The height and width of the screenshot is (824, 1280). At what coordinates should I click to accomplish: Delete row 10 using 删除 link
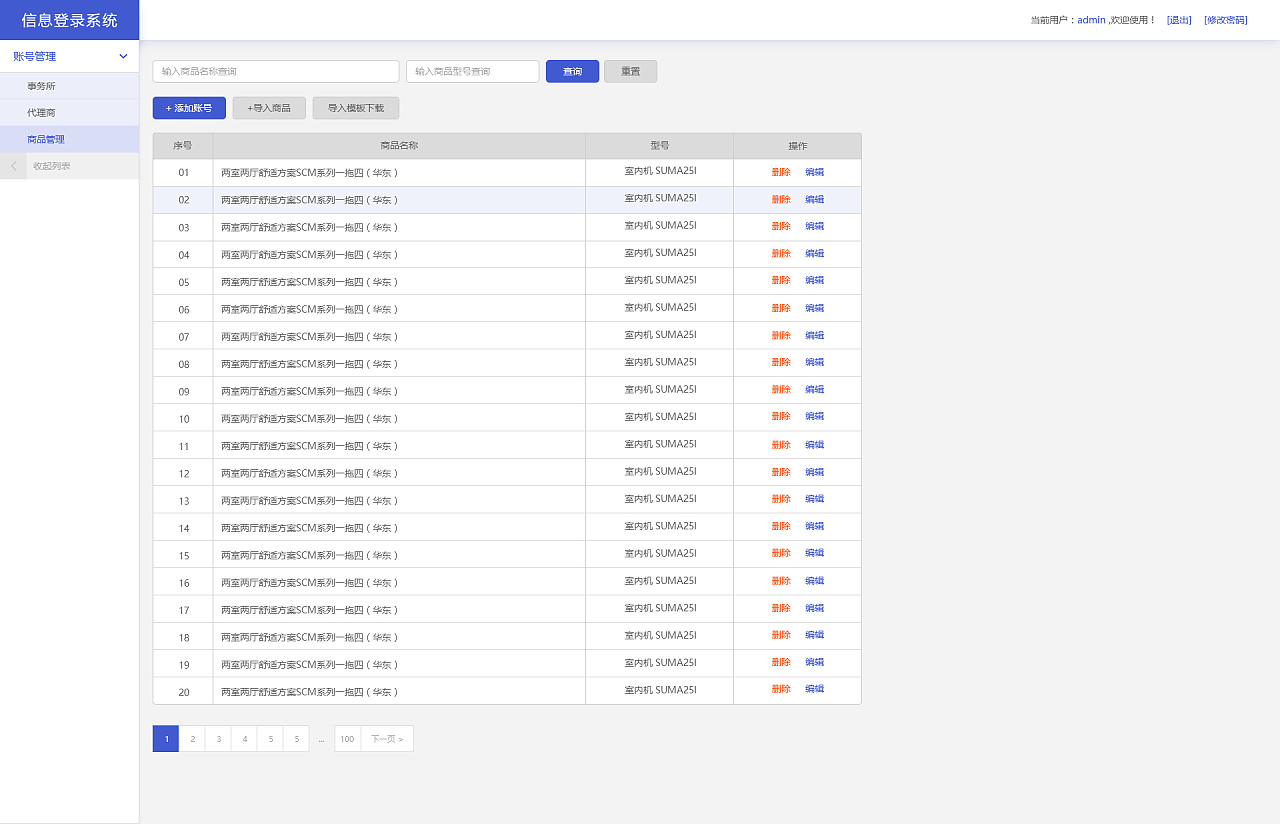780,417
